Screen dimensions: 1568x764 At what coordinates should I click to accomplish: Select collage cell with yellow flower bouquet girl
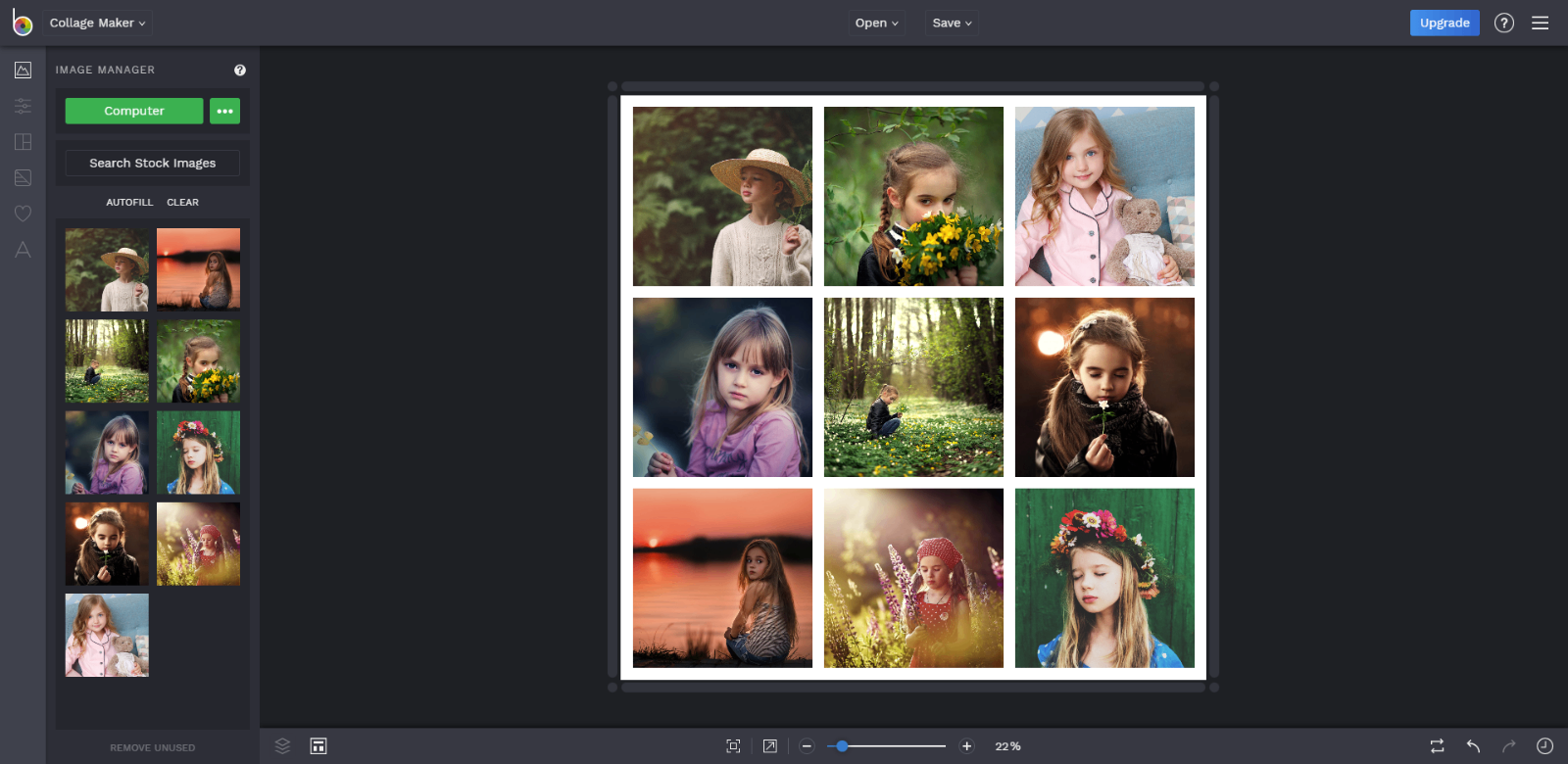coord(913,196)
